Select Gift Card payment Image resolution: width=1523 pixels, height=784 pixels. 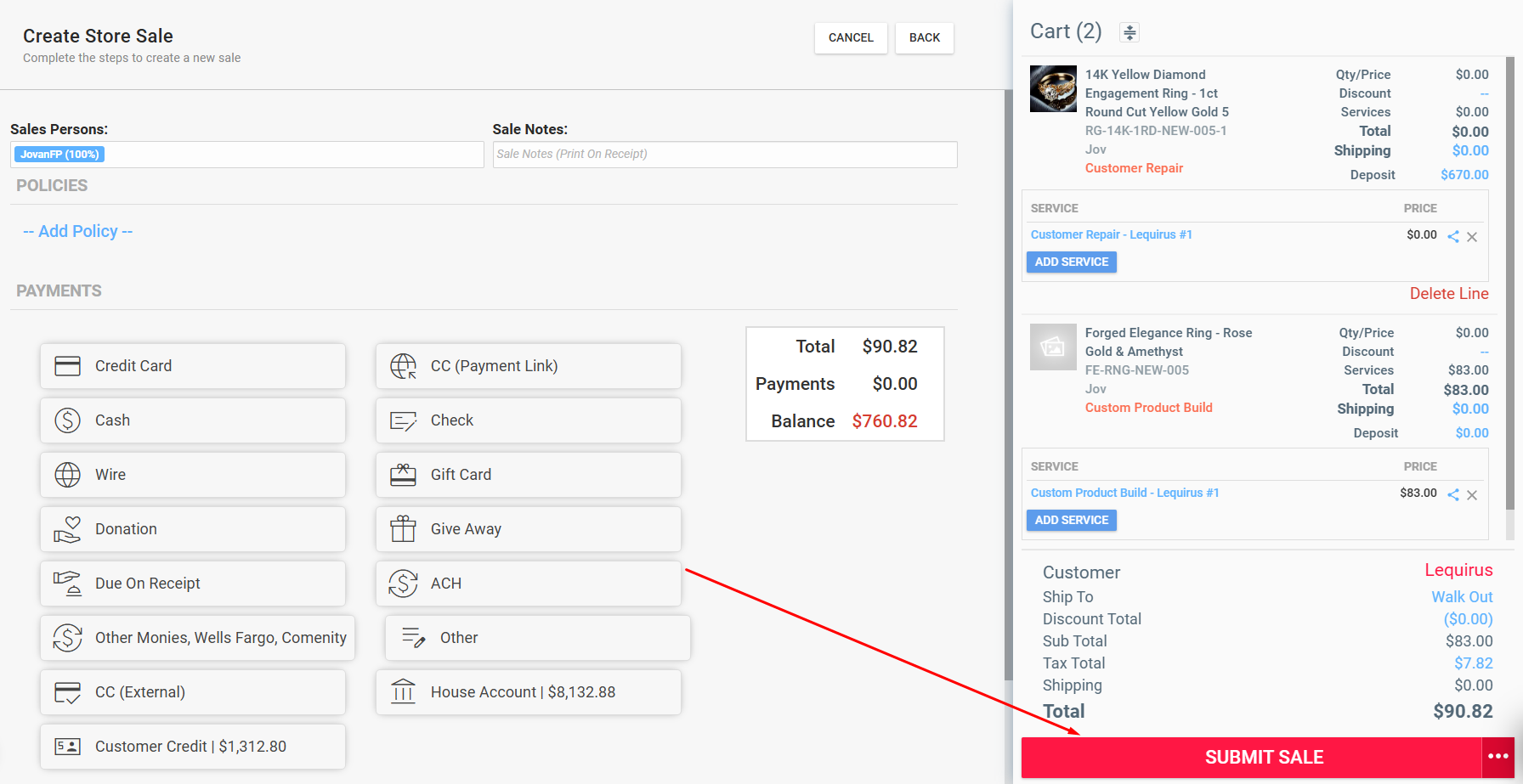[529, 475]
